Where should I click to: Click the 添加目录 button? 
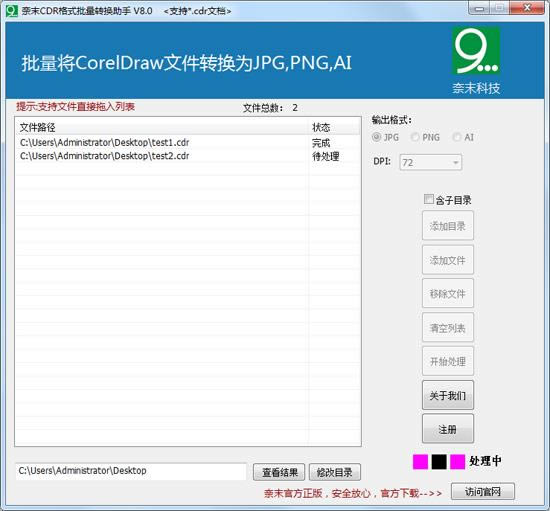point(448,226)
